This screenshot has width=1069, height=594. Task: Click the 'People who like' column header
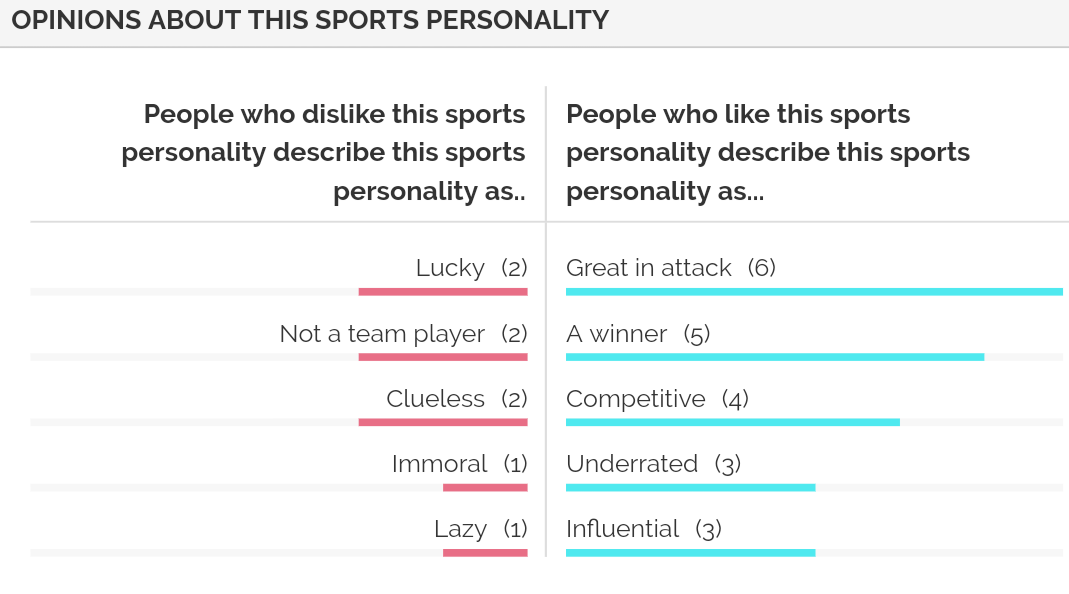[x=767, y=152]
